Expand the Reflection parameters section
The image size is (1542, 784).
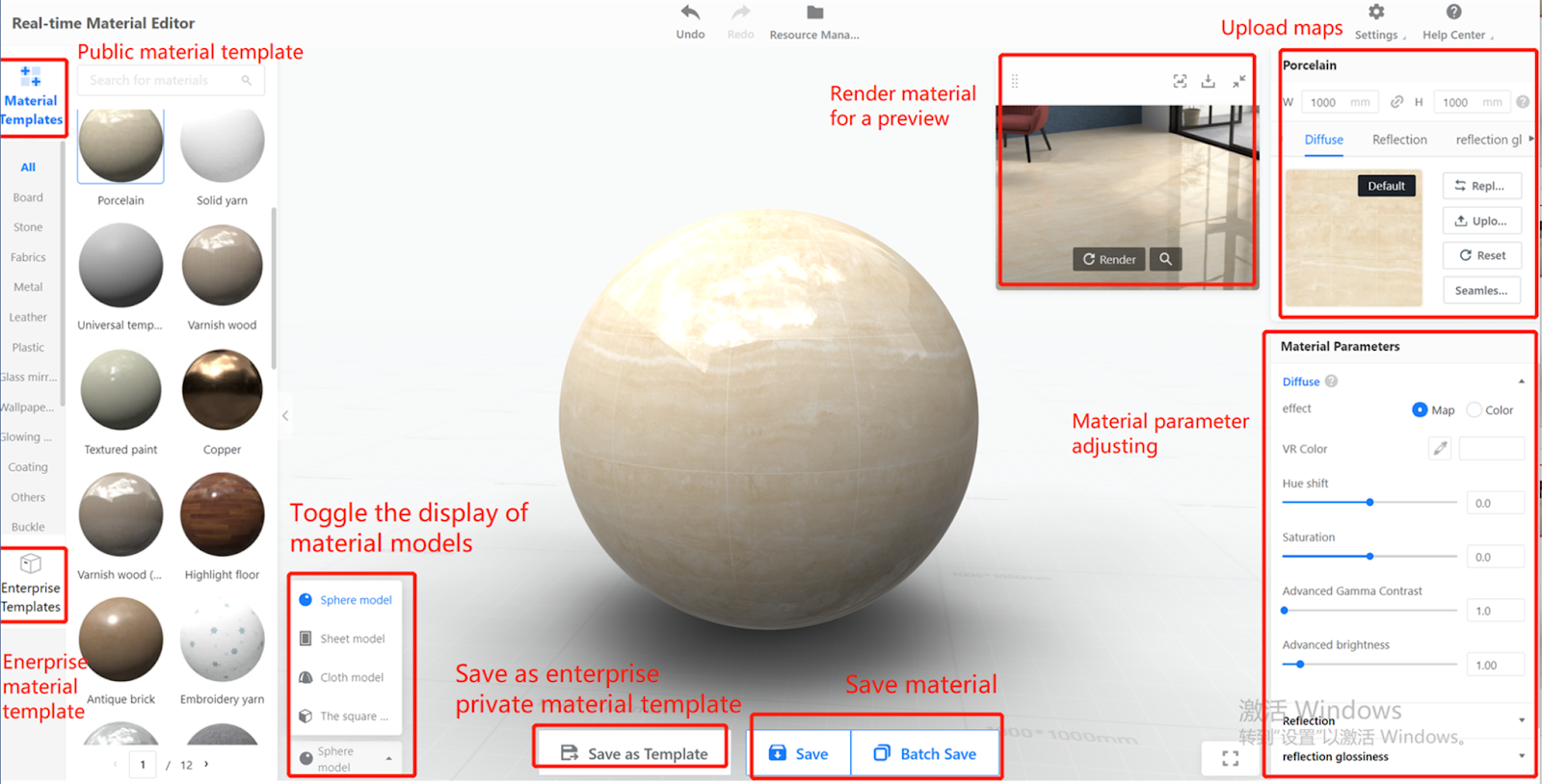pos(1522,720)
